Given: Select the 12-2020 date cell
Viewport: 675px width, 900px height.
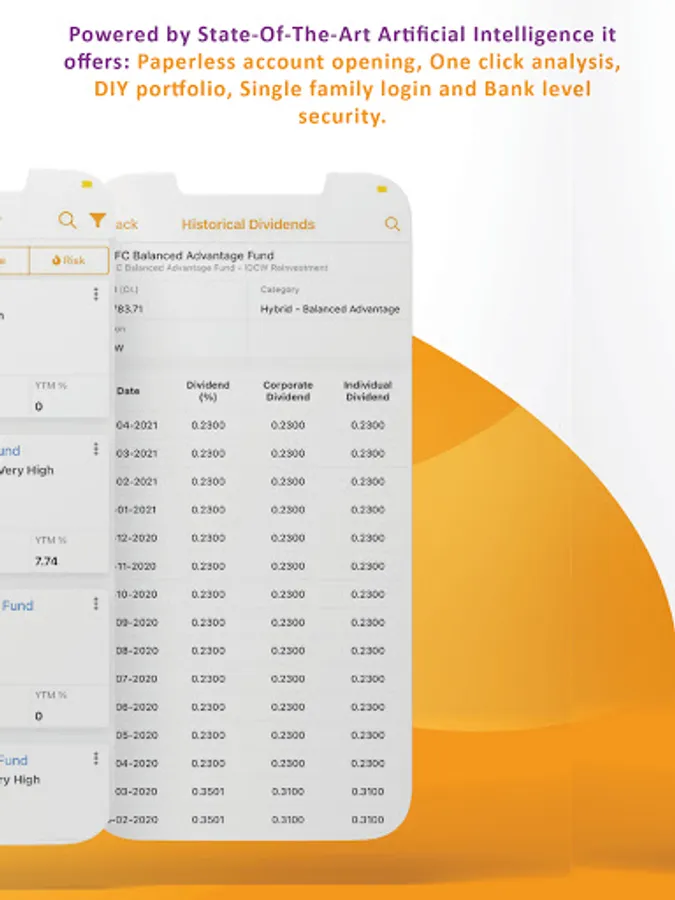Looking at the screenshot, I should pos(137,538).
